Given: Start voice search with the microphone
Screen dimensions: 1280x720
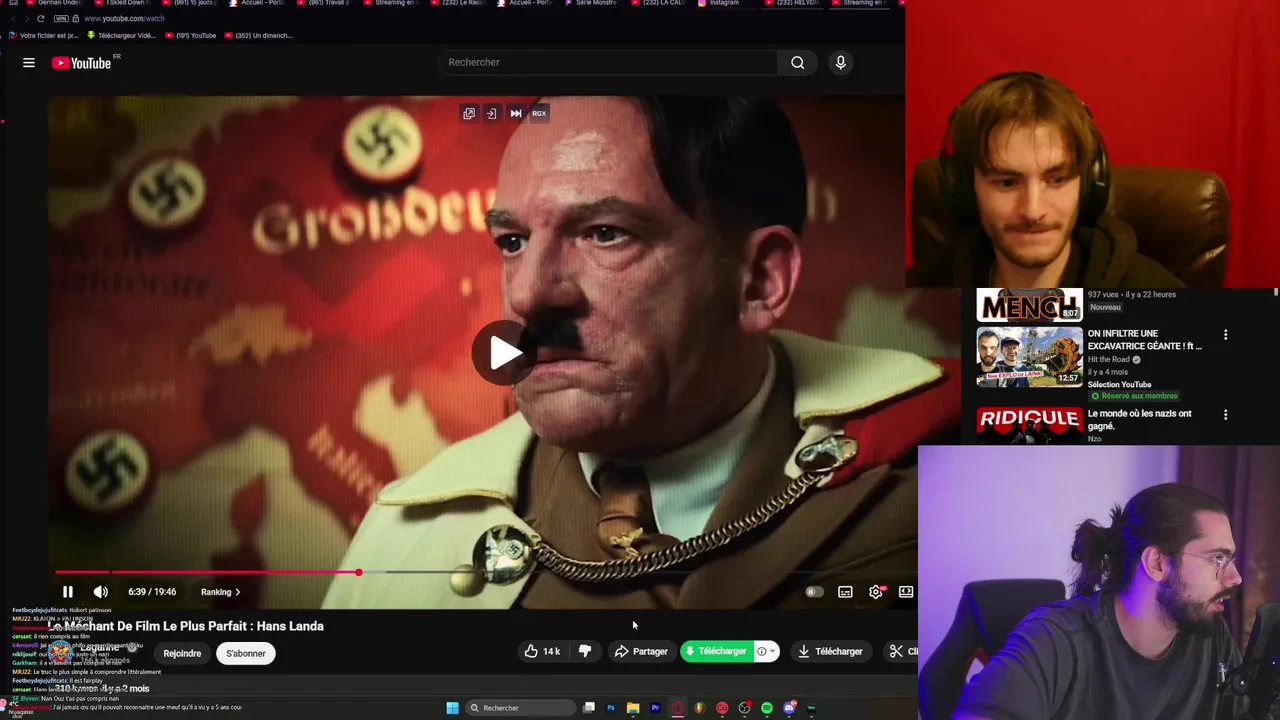Looking at the screenshot, I should click(x=840, y=62).
